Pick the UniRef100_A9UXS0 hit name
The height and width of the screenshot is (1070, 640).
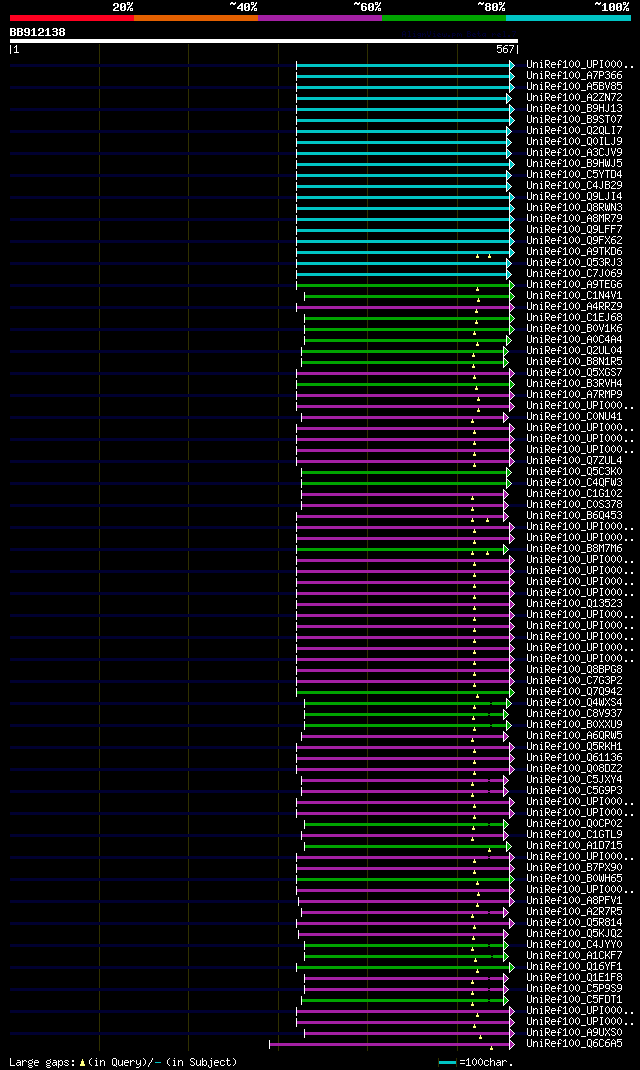[x=574, y=1033]
